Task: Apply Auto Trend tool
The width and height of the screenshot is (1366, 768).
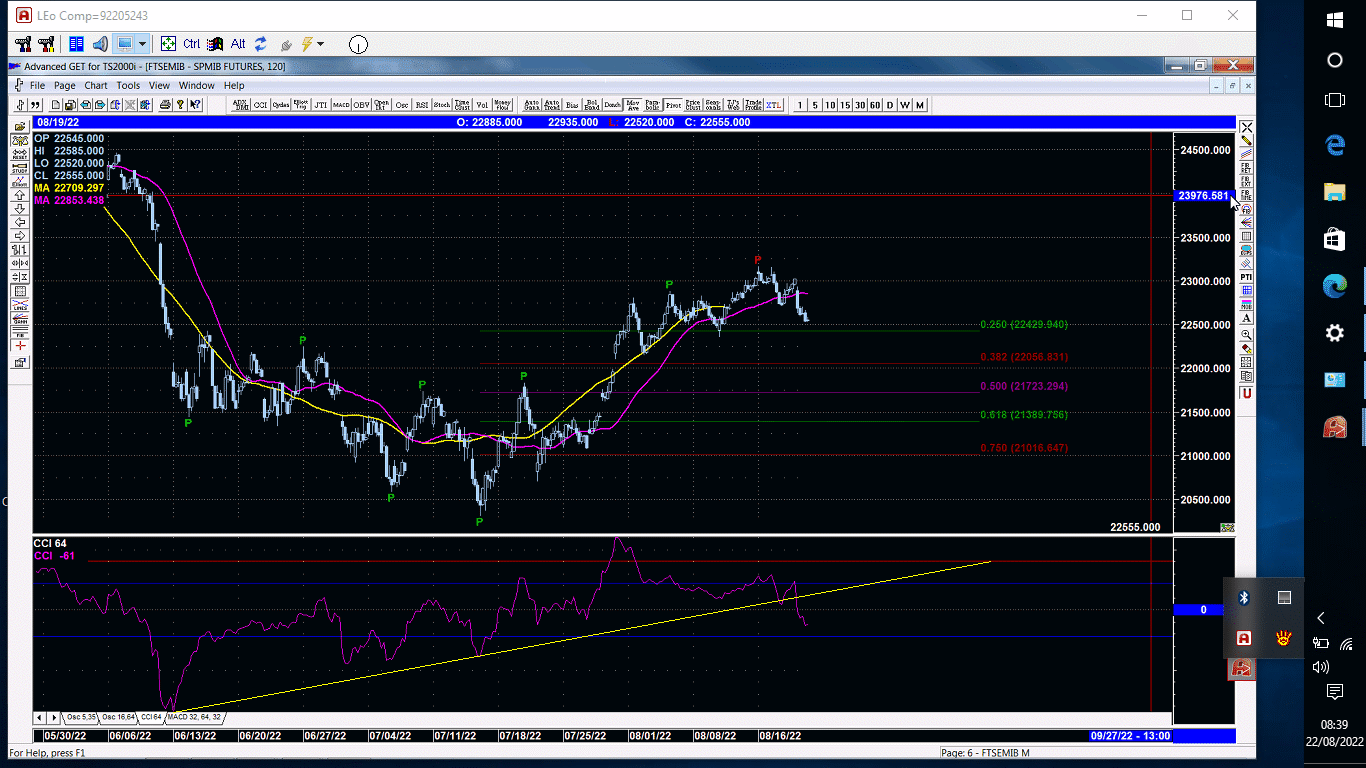Action: pos(551,103)
